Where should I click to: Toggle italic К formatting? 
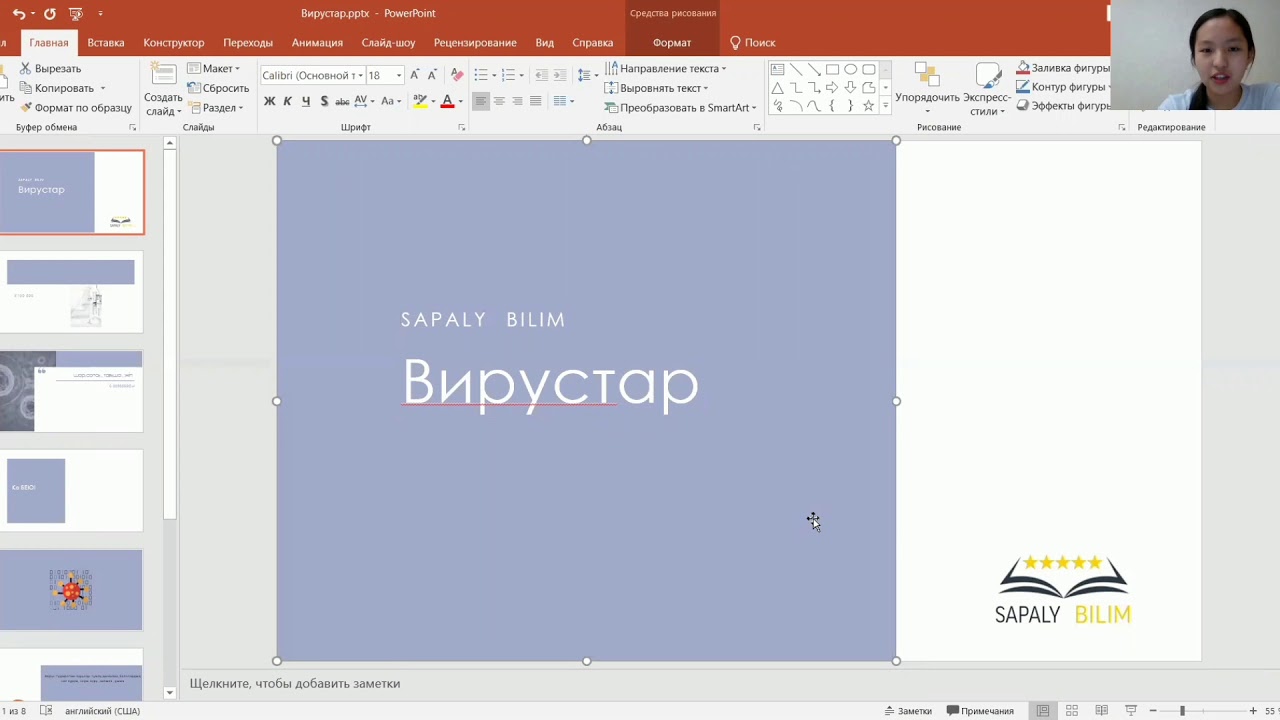click(287, 101)
